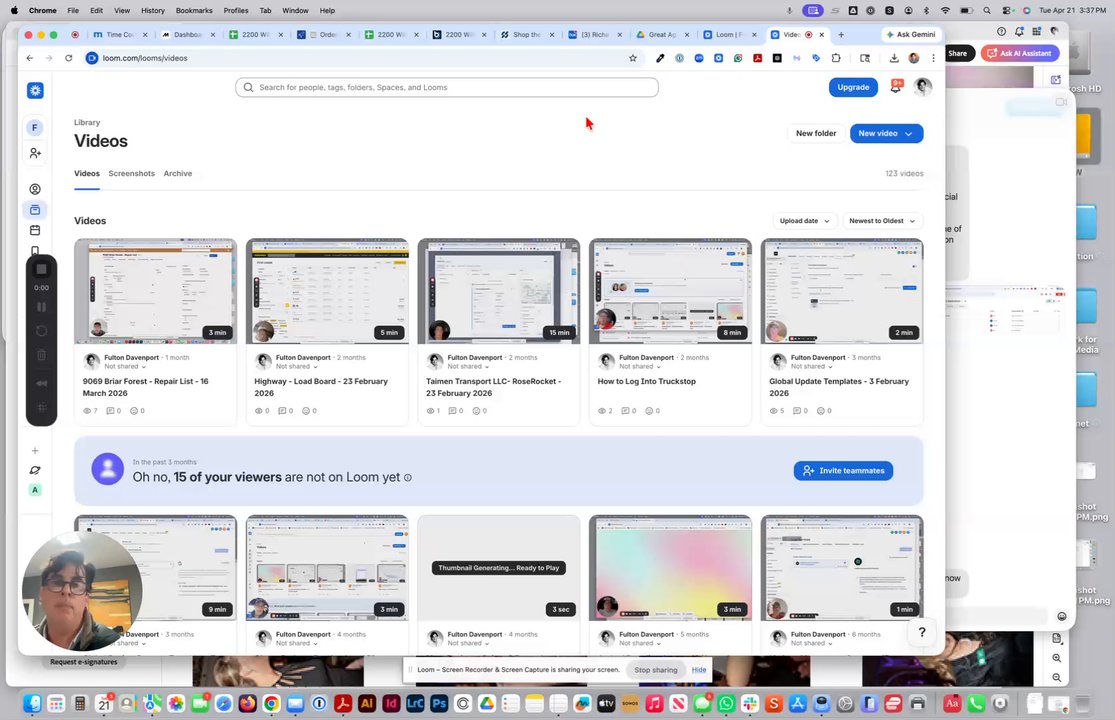Open the Loom home logo in sidebar
Screen dimensions: 1115x720
pos(35,90)
